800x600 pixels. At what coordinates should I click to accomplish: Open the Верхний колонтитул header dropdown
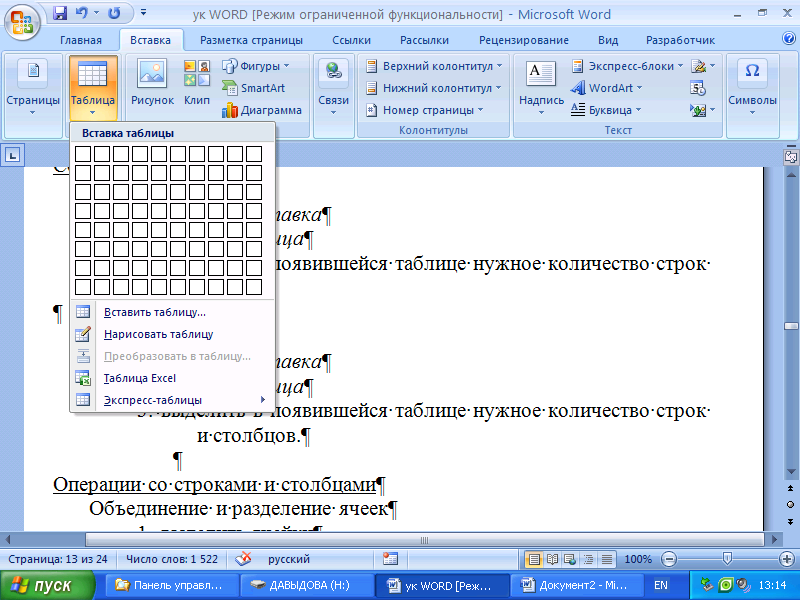click(435, 66)
